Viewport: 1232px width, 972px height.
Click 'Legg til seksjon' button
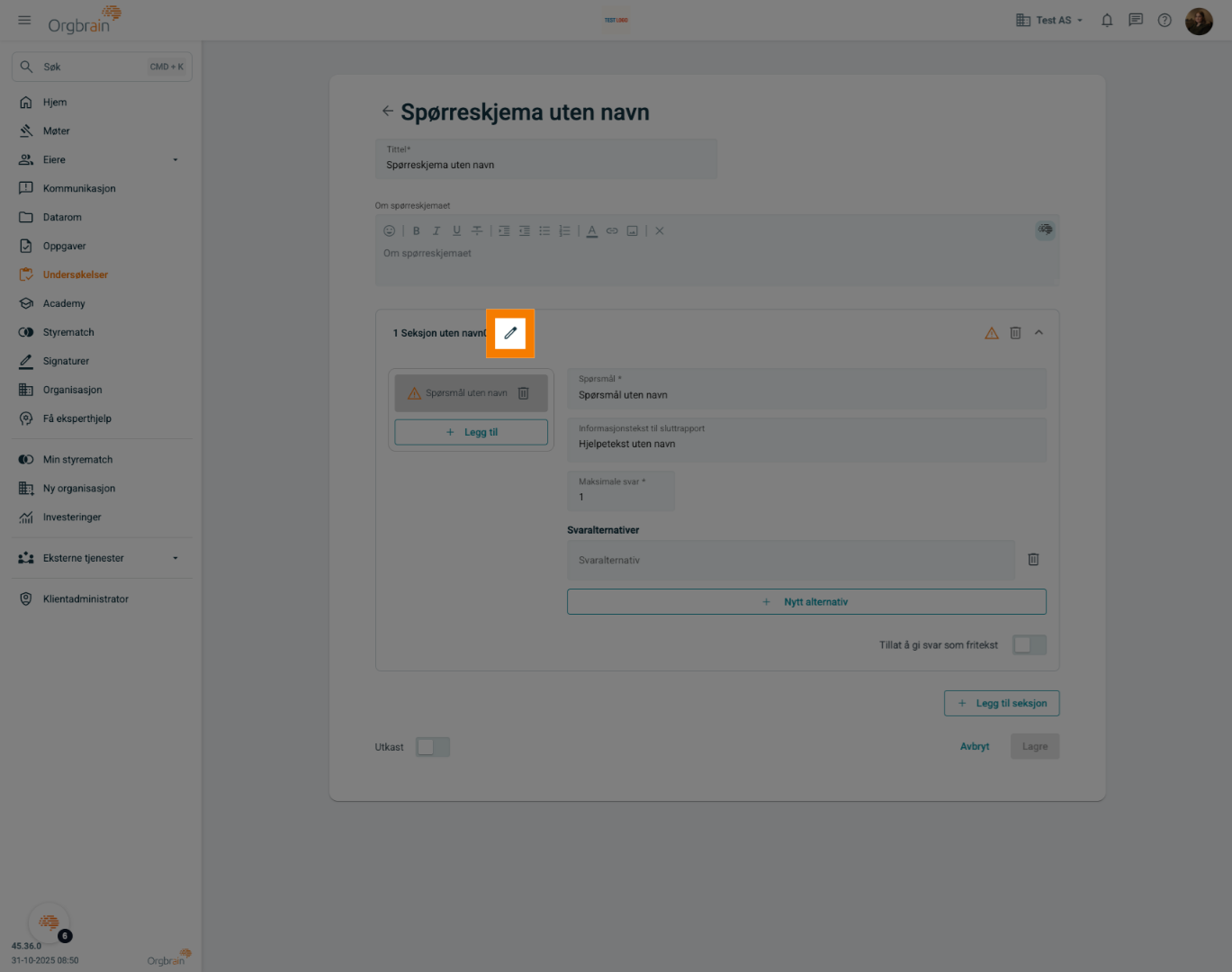tap(1002, 704)
